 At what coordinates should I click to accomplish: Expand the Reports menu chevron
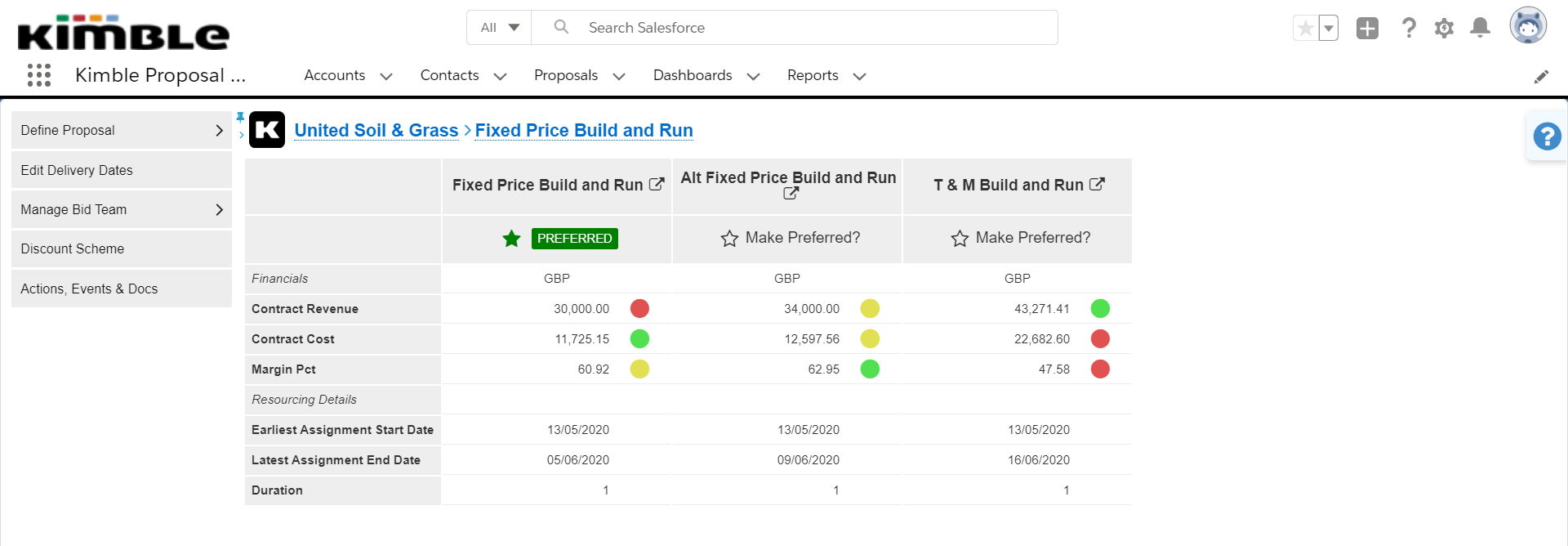tap(859, 76)
